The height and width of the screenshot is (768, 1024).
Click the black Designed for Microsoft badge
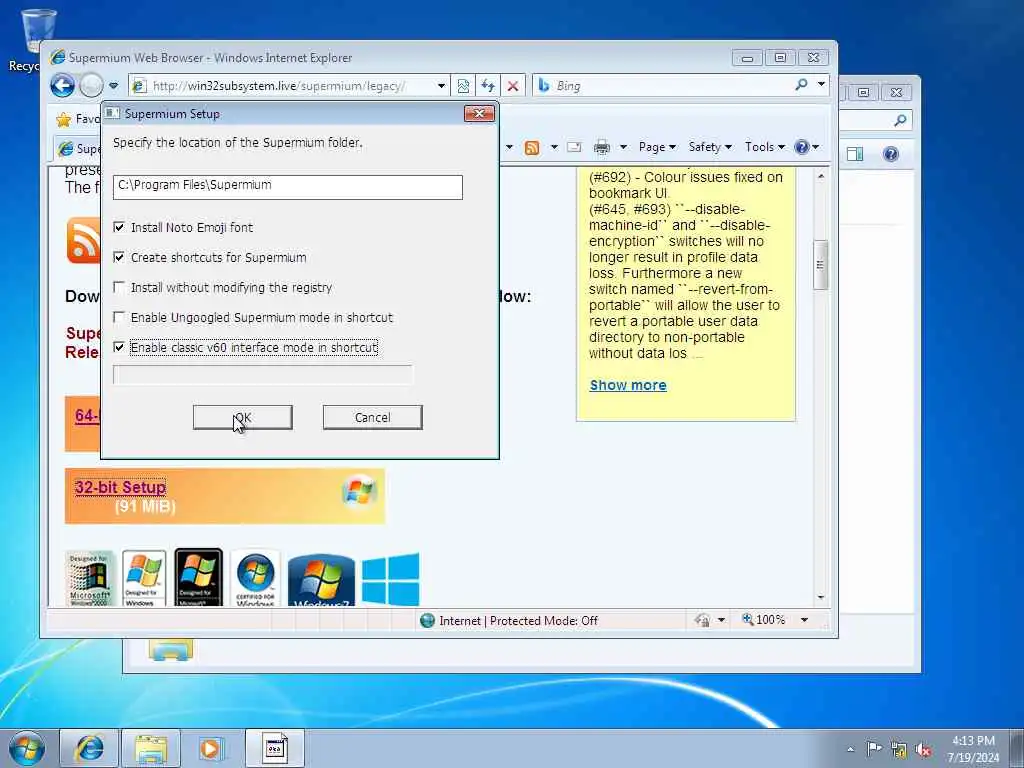point(199,579)
